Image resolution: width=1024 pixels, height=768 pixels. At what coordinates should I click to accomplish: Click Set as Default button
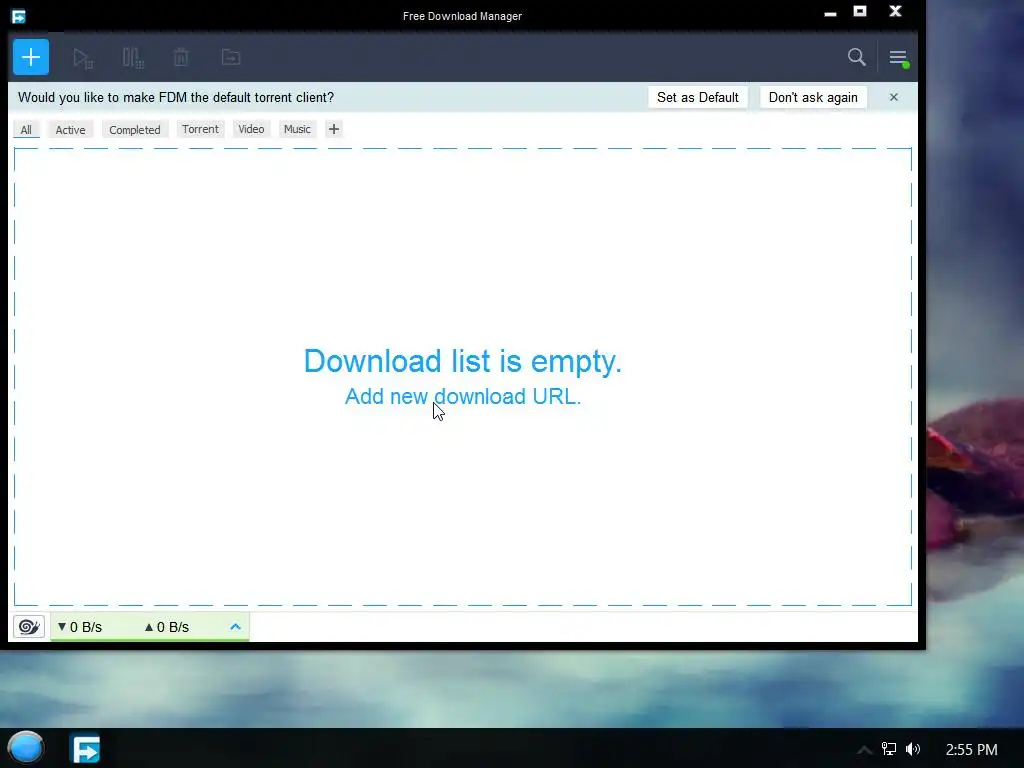coord(697,97)
